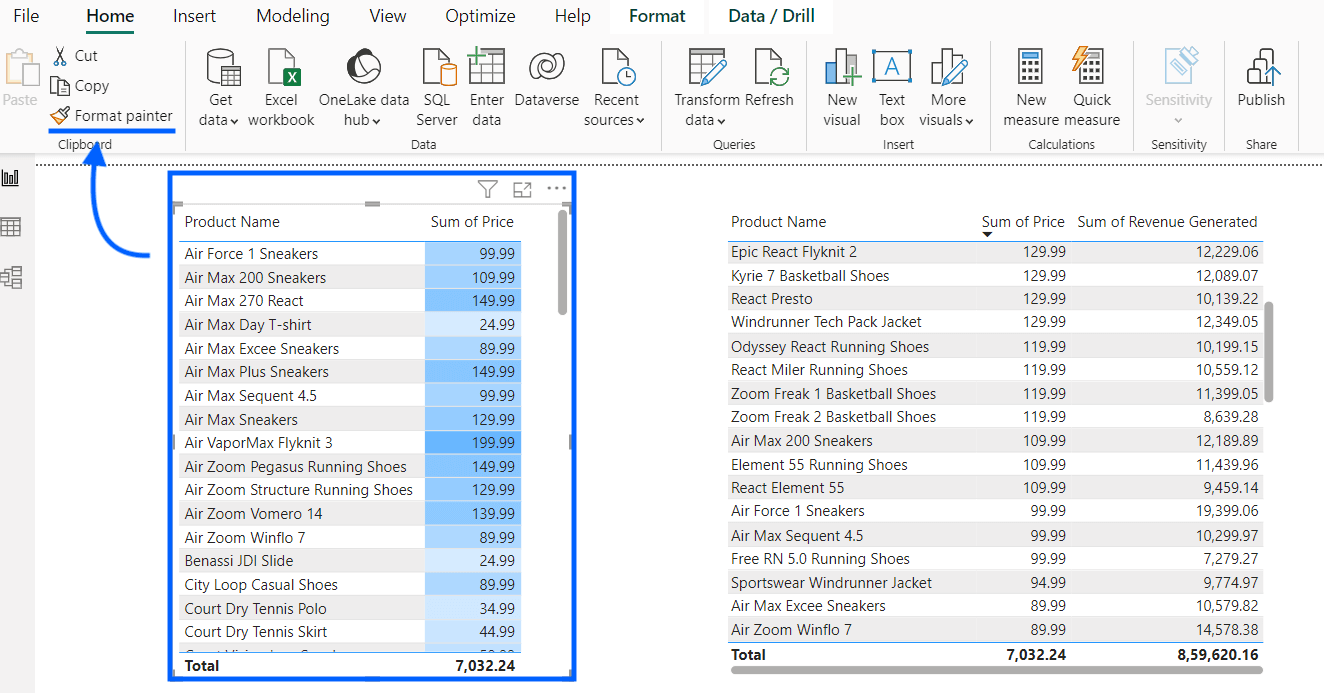Create a Quick measure

(1092, 88)
